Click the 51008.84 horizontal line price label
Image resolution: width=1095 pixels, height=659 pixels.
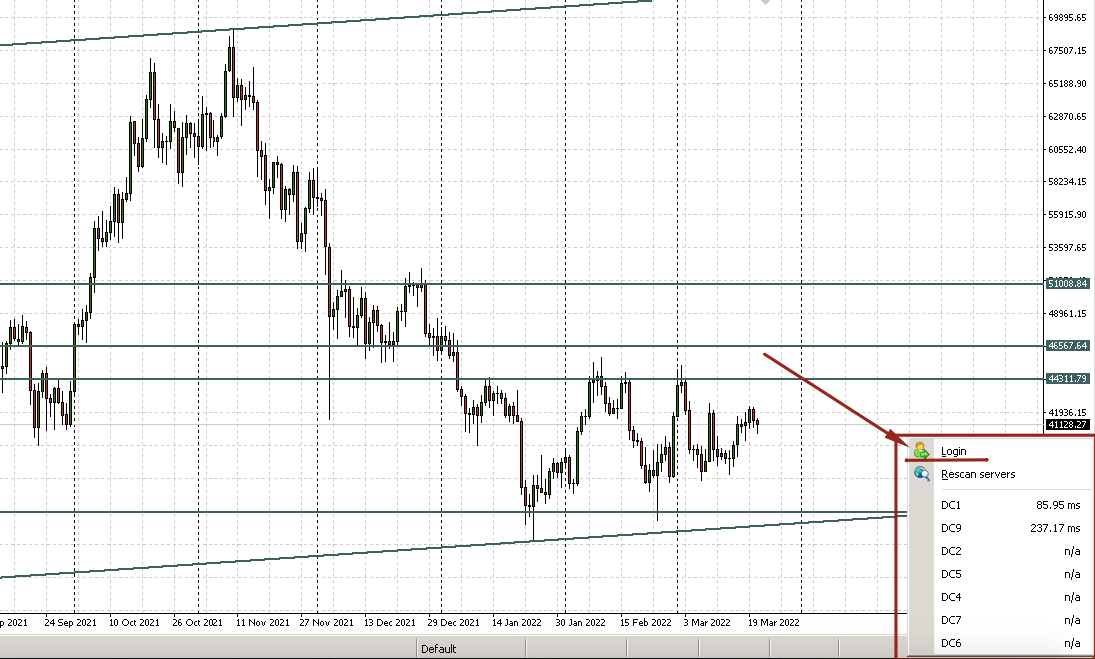1068,283
